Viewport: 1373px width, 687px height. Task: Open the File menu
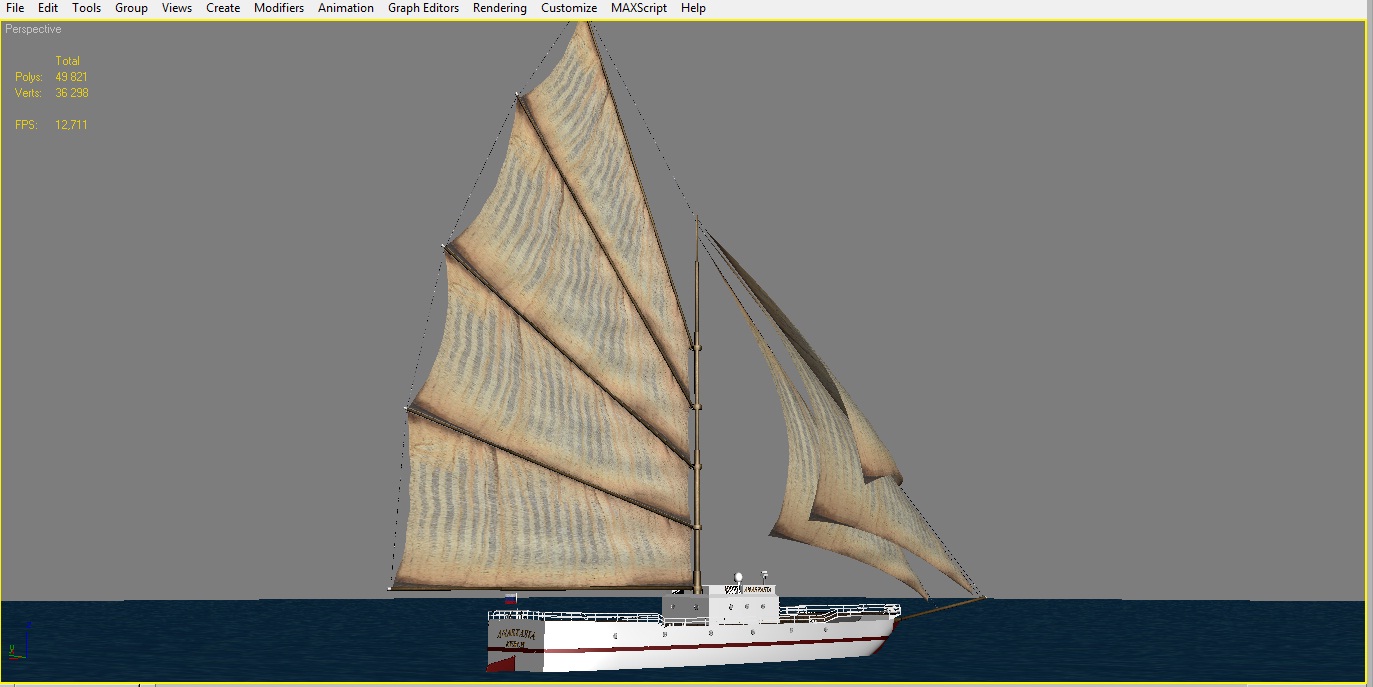click(15, 8)
